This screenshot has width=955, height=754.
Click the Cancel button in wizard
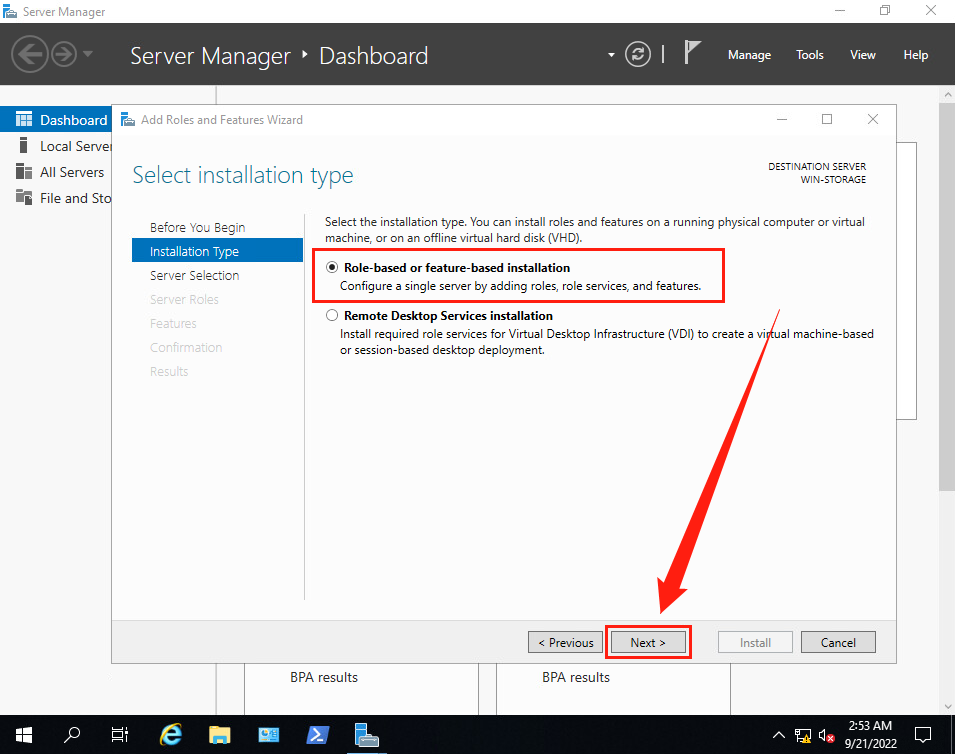coord(838,642)
